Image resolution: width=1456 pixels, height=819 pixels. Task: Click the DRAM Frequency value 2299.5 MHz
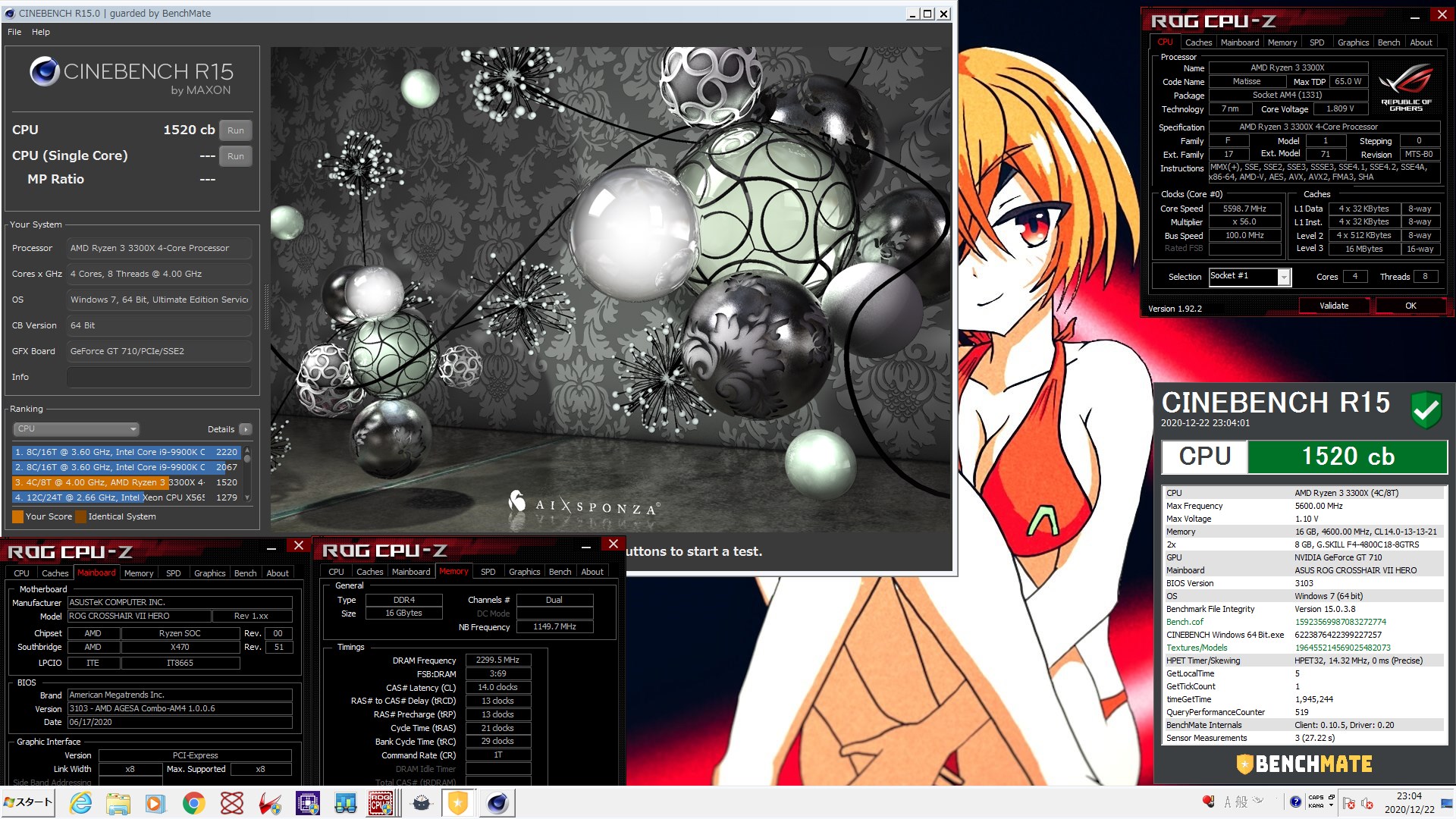point(497,660)
